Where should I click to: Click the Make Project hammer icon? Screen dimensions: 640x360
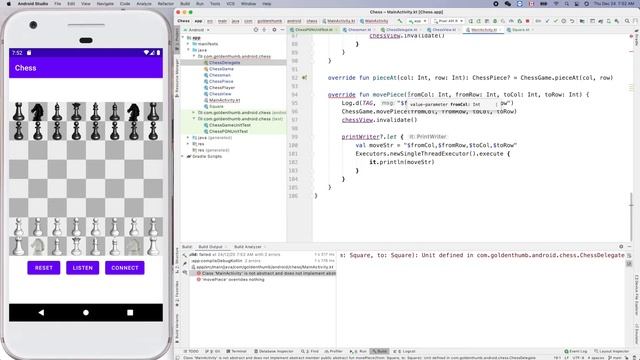coord(400,21)
